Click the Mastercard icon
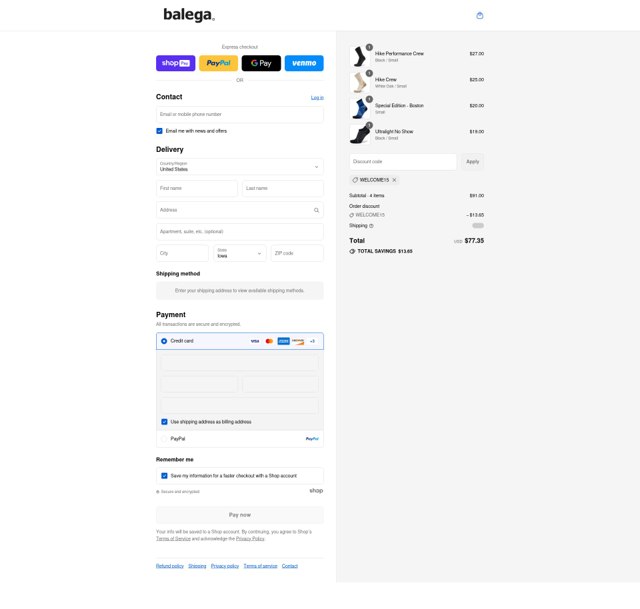The image size is (640, 609). tap(269, 341)
